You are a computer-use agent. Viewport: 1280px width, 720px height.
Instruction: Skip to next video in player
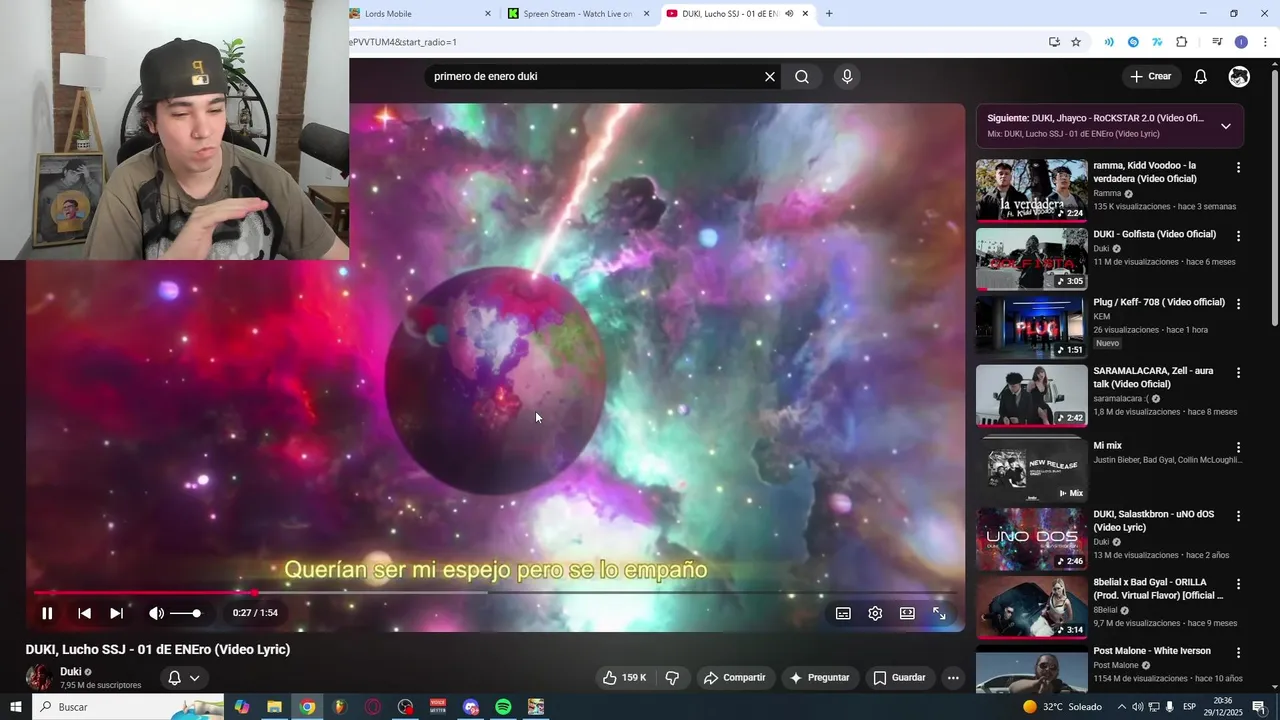pyautogui.click(x=116, y=613)
